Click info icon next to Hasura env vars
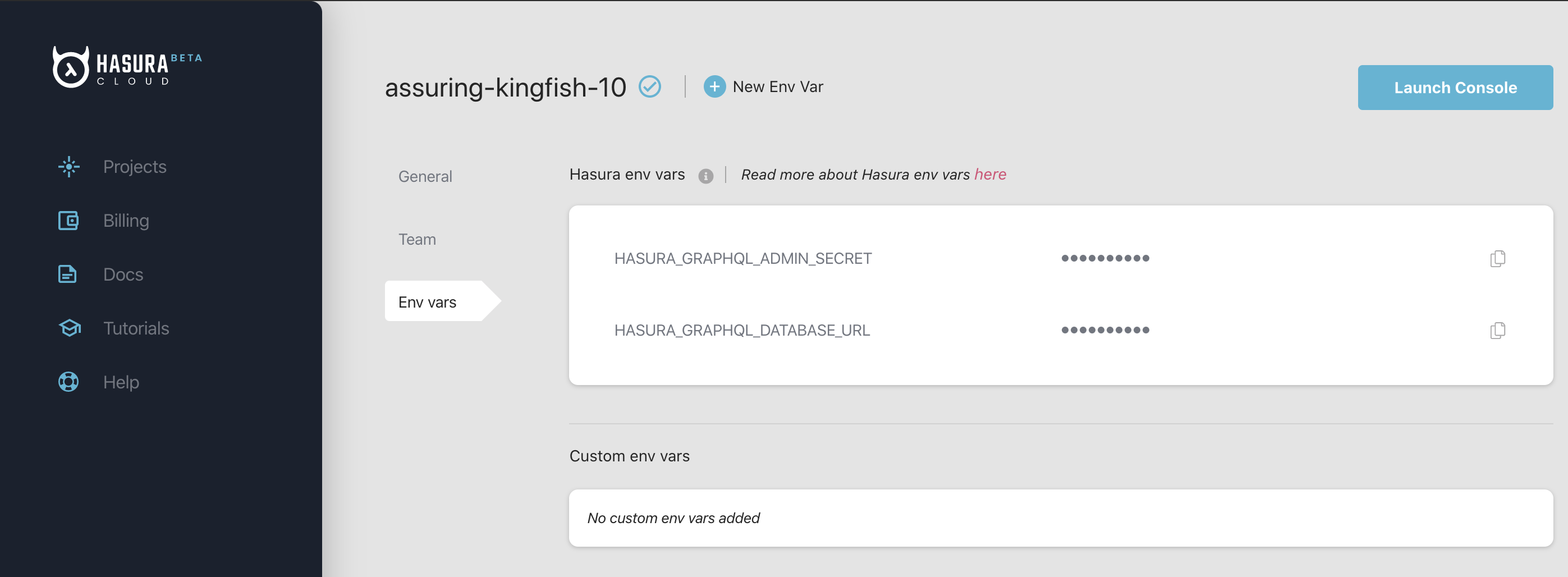Image resolution: width=1568 pixels, height=577 pixels. tap(705, 176)
